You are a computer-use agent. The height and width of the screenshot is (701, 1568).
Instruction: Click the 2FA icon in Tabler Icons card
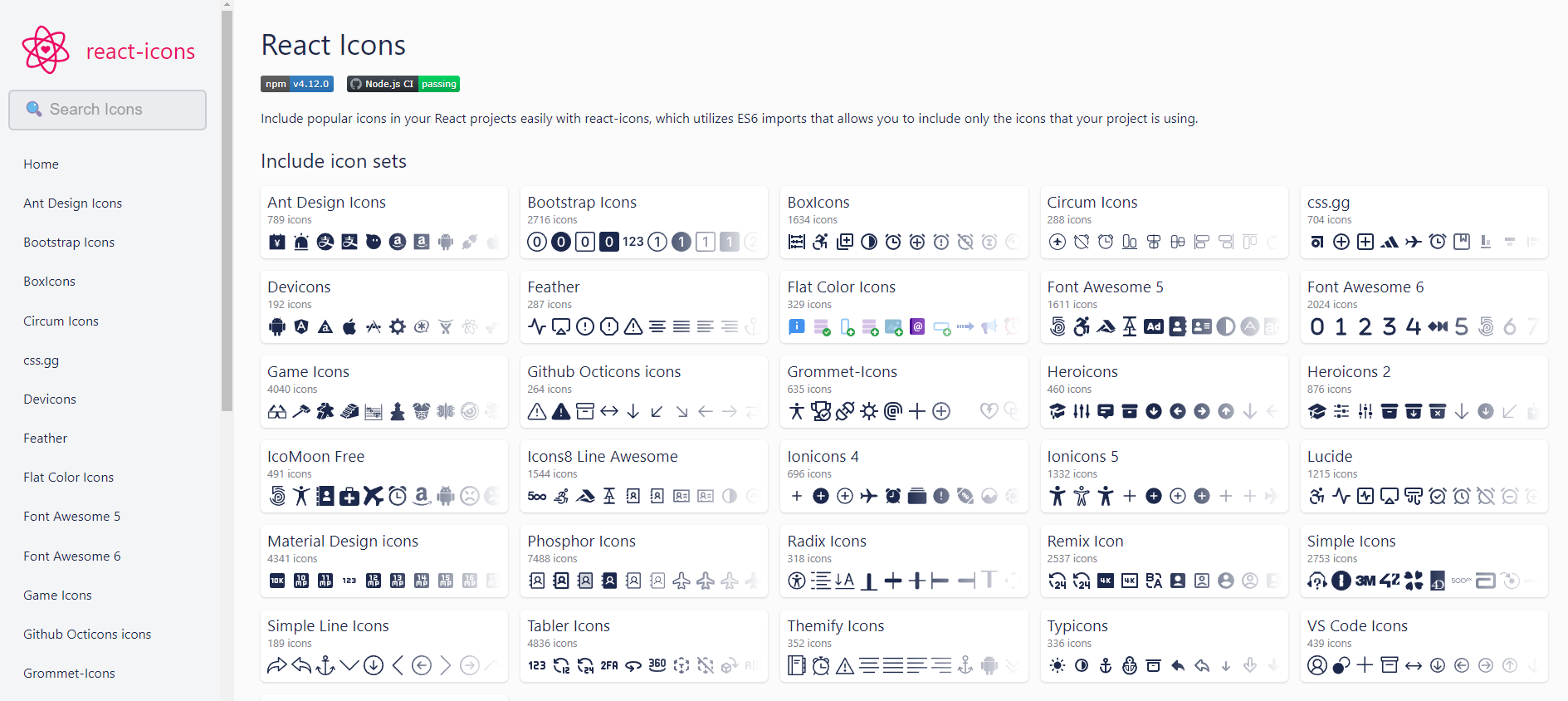609,665
